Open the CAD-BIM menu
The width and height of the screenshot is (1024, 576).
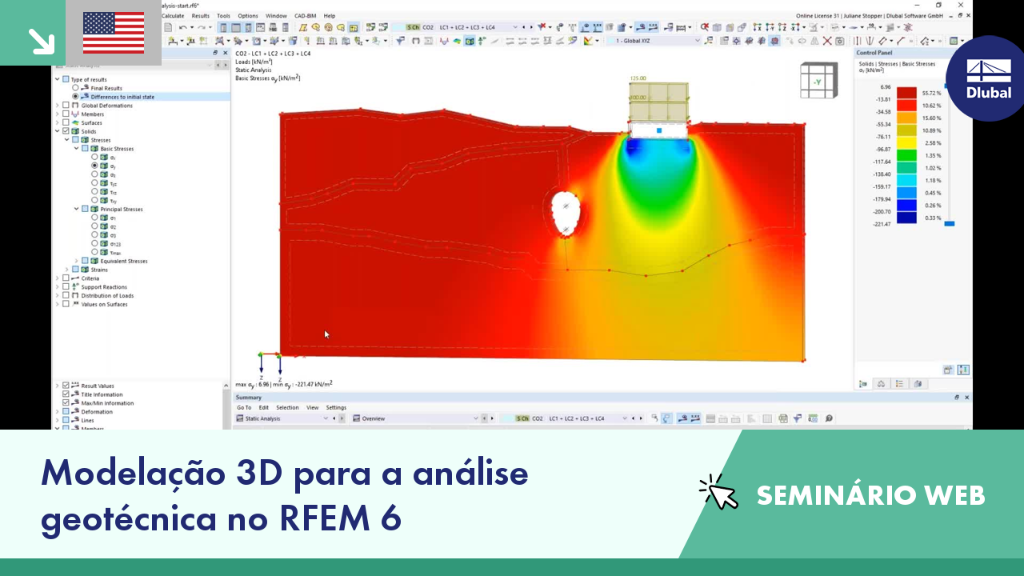point(305,16)
